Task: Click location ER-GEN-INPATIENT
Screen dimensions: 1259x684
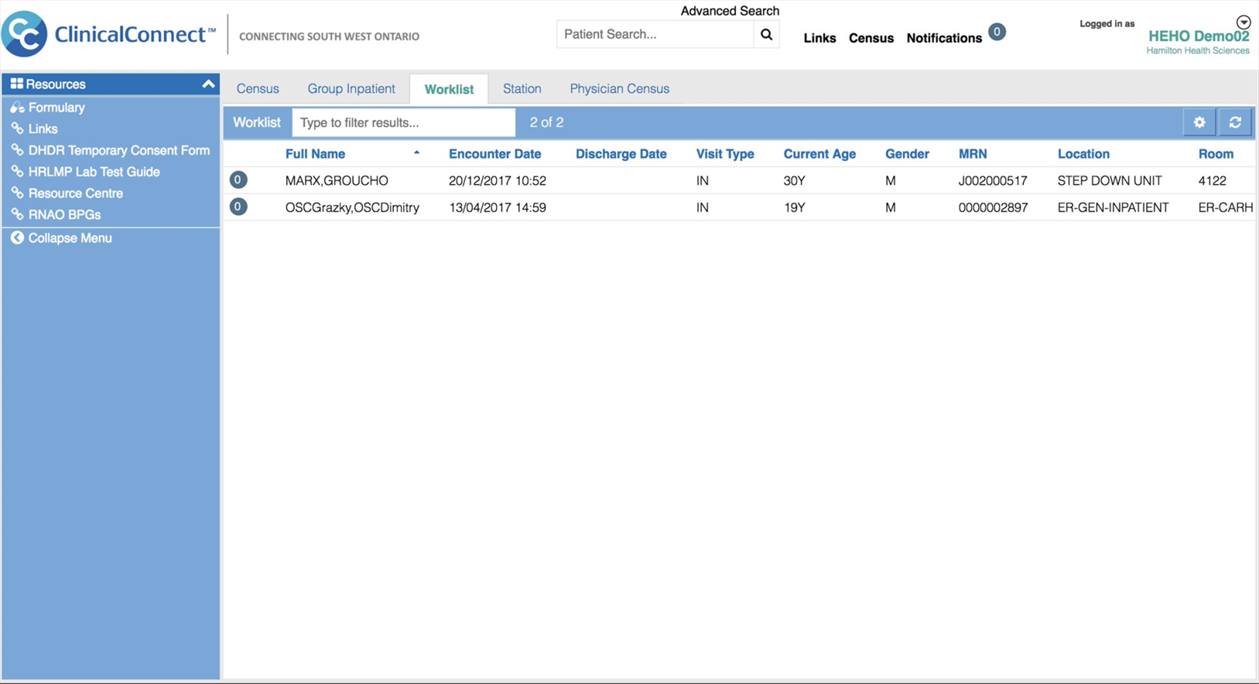Action: 1113,208
